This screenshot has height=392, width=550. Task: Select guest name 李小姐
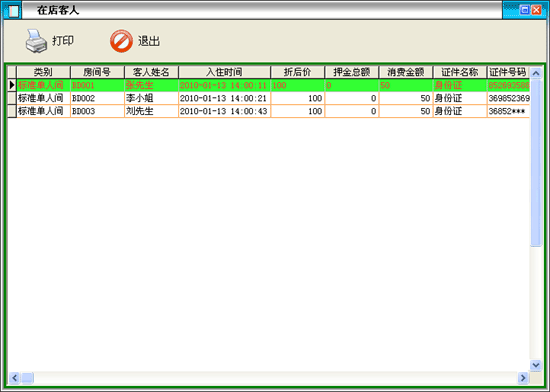(152, 98)
